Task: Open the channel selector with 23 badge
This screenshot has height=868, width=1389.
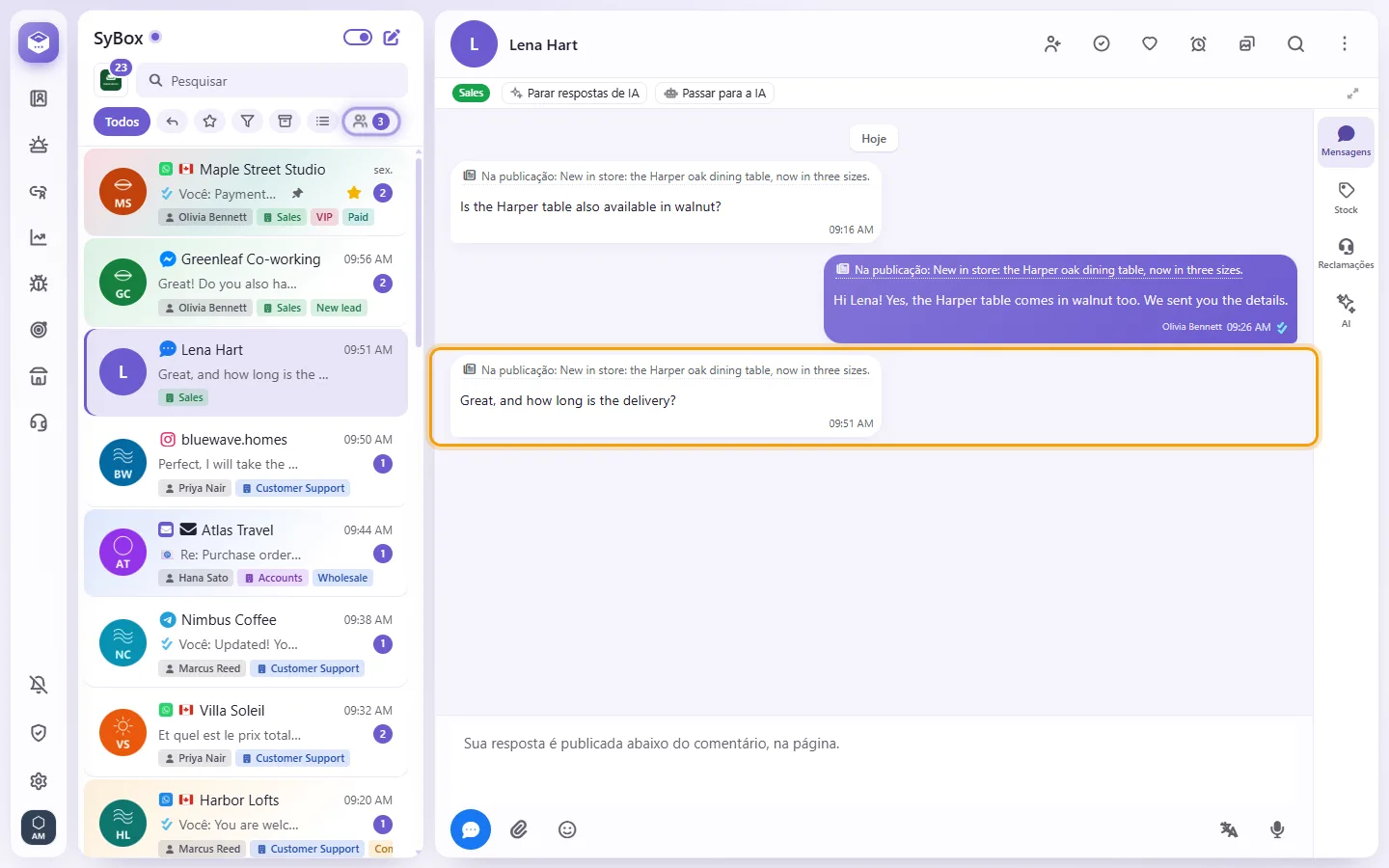Action: click(x=112, y=80)
